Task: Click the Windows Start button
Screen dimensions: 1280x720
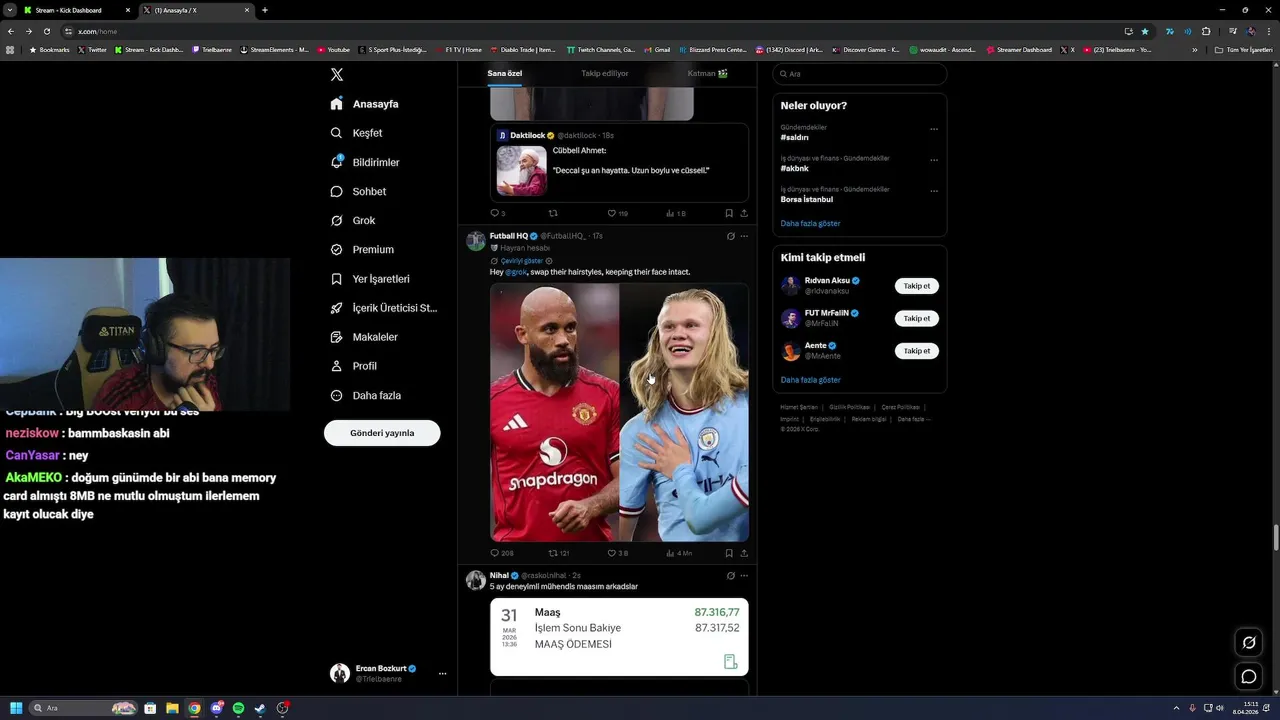Action: tap(16, 708)
